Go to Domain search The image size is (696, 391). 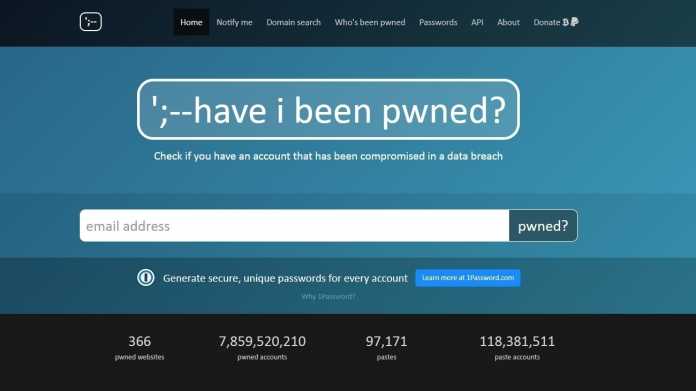tap(293, 22)
